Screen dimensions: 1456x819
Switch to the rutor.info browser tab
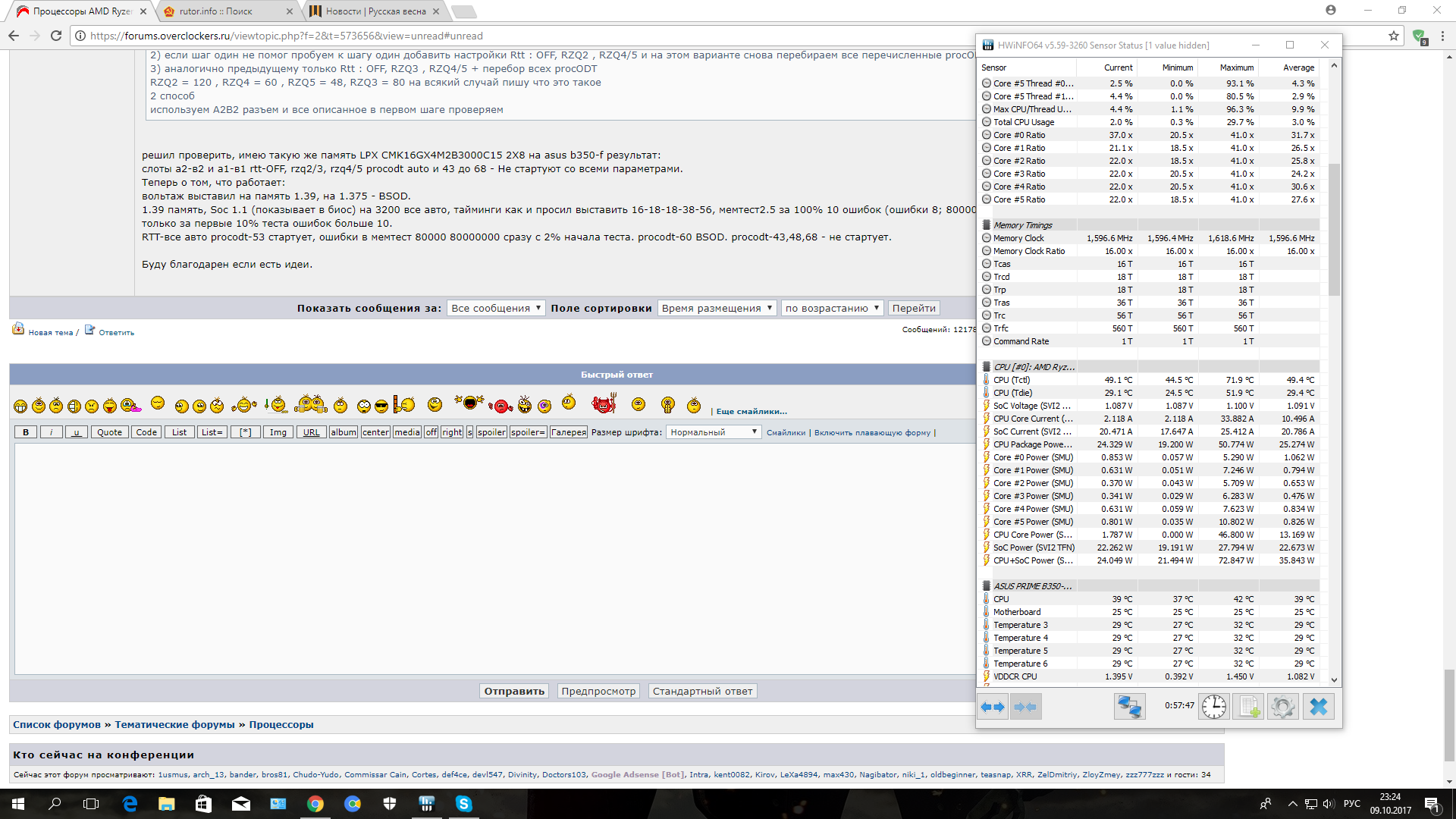[226, 11]
